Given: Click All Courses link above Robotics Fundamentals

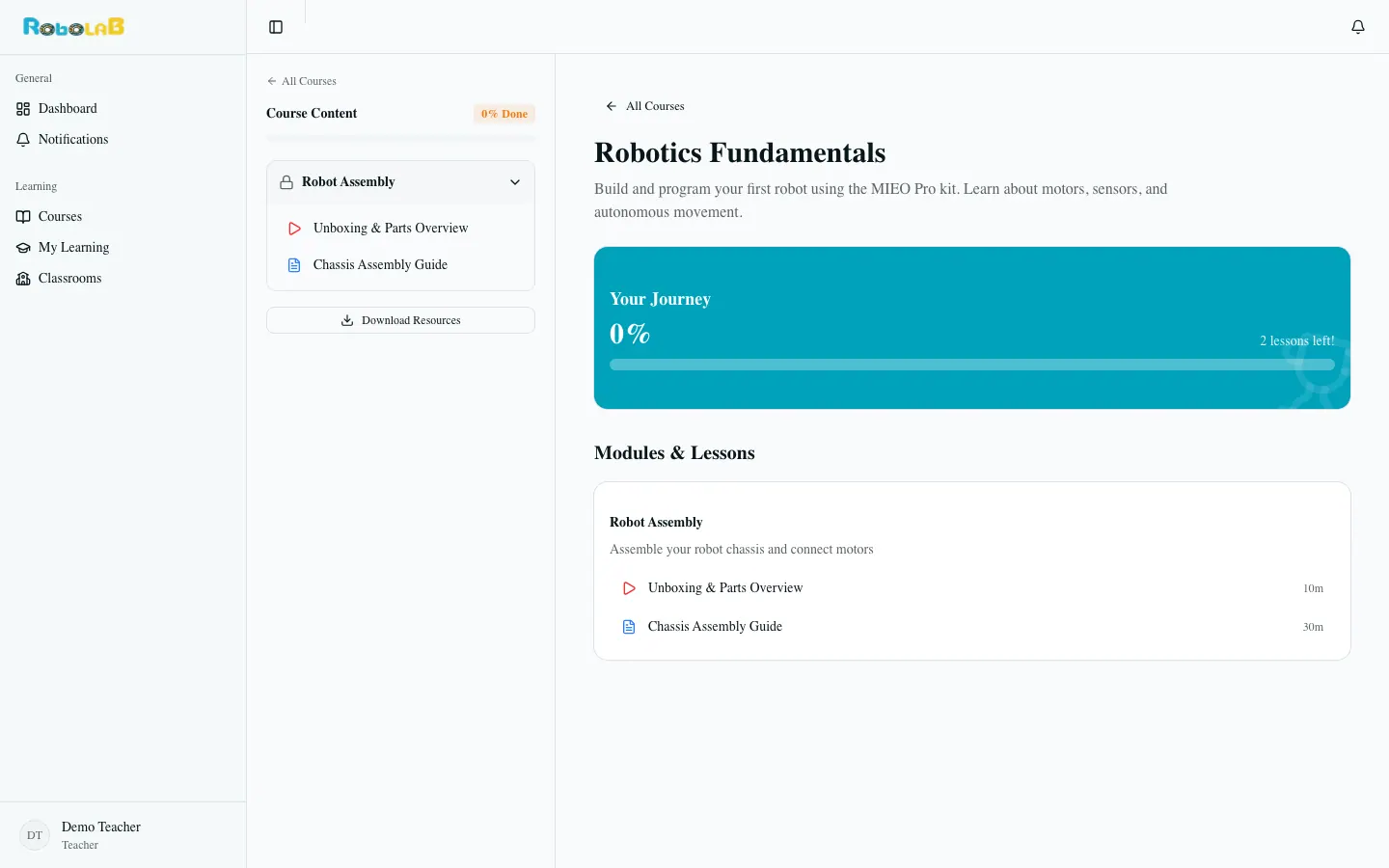Looking at the screenshot, I should click(644, 106).
